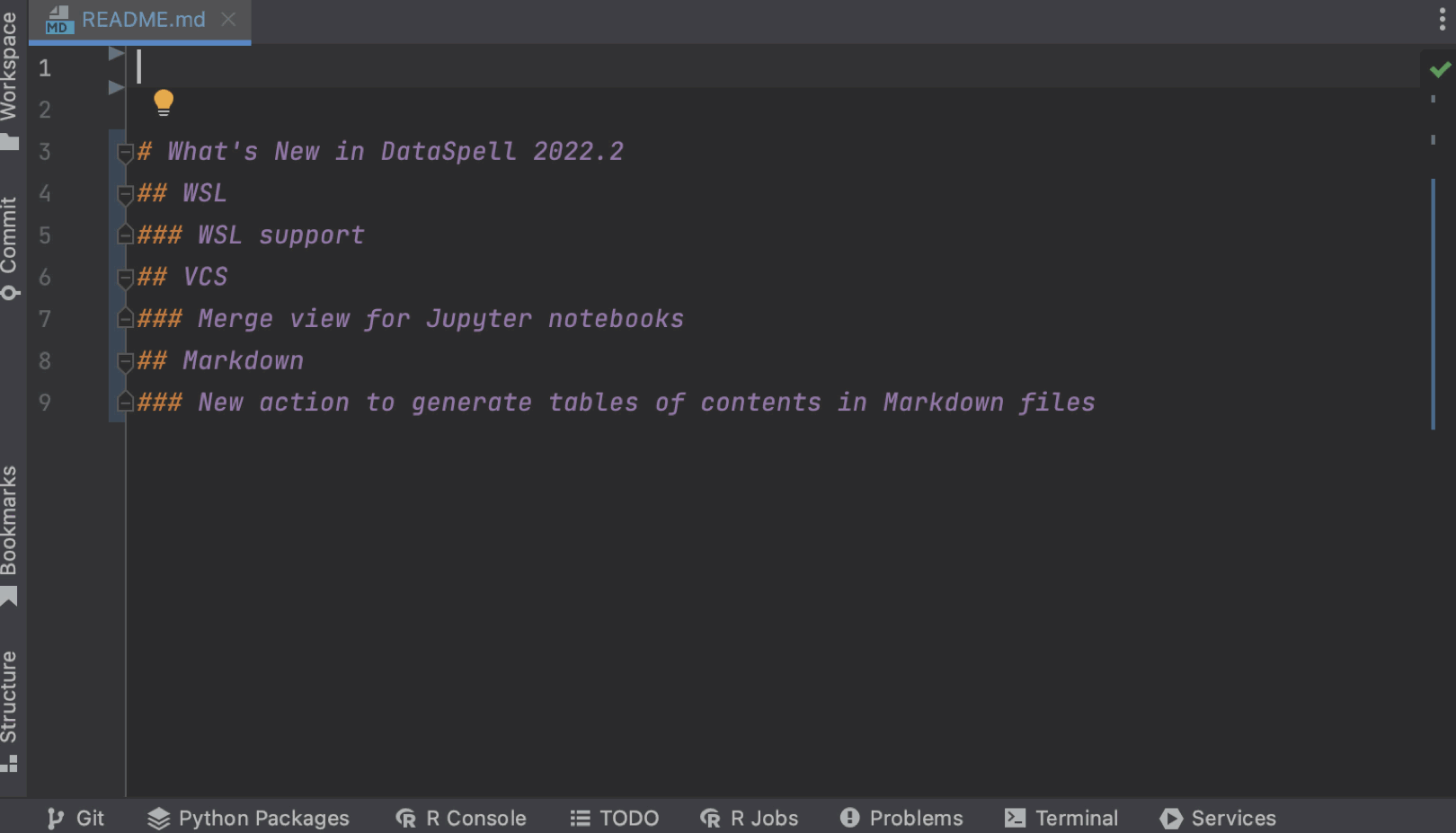1456x833 pixels.
Task: Click the gutter arrow on line 2
Action: pyautogui.click(x=116, y=87)
